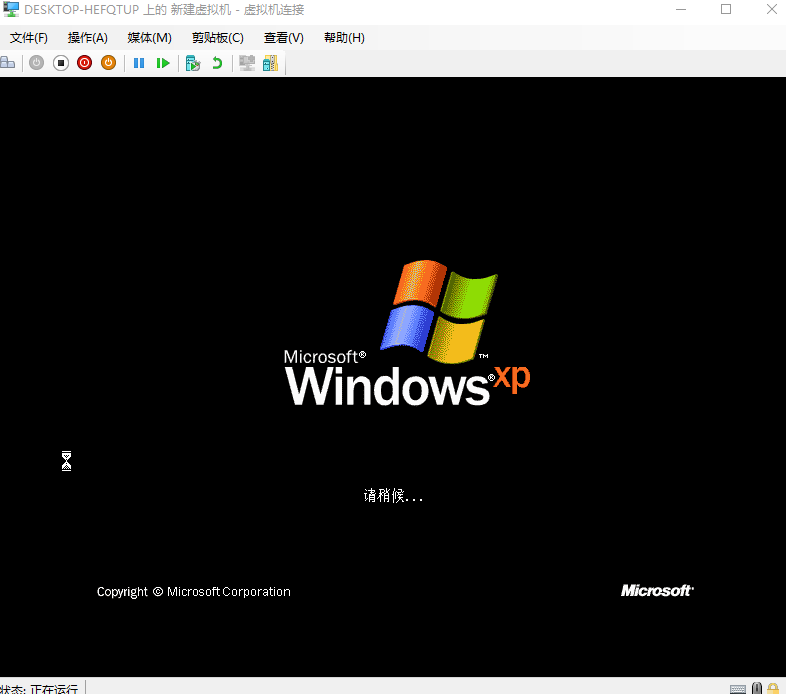Revert the VM with the green undo arrow
The height and width of the screenshot is (694, 786).
pos(217,63)
